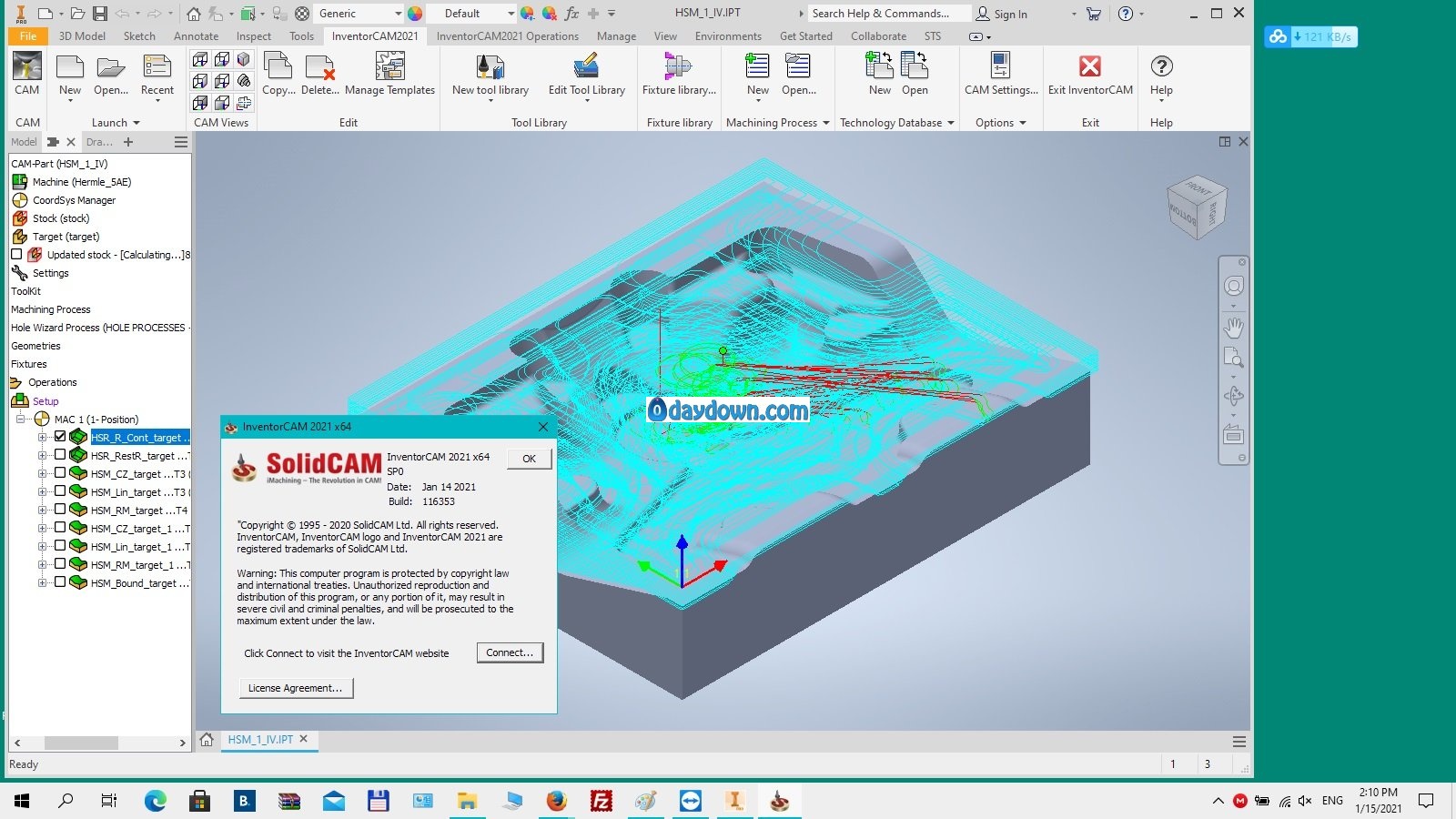This screenshot has width=1456, height=819.
Task: Collapse MAC 1 (1- Position) tree node
Action: (21, 419)
